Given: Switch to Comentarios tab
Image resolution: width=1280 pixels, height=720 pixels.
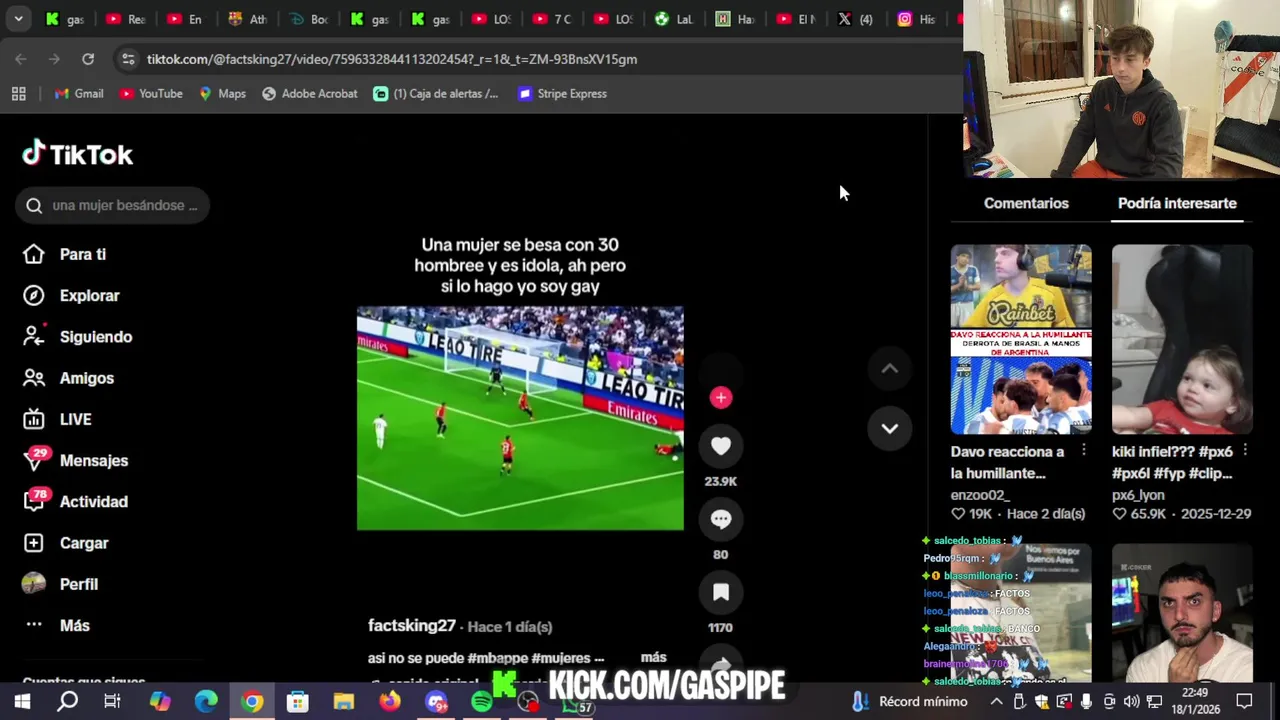Looking at the screenshot, I should point(1026,203).
